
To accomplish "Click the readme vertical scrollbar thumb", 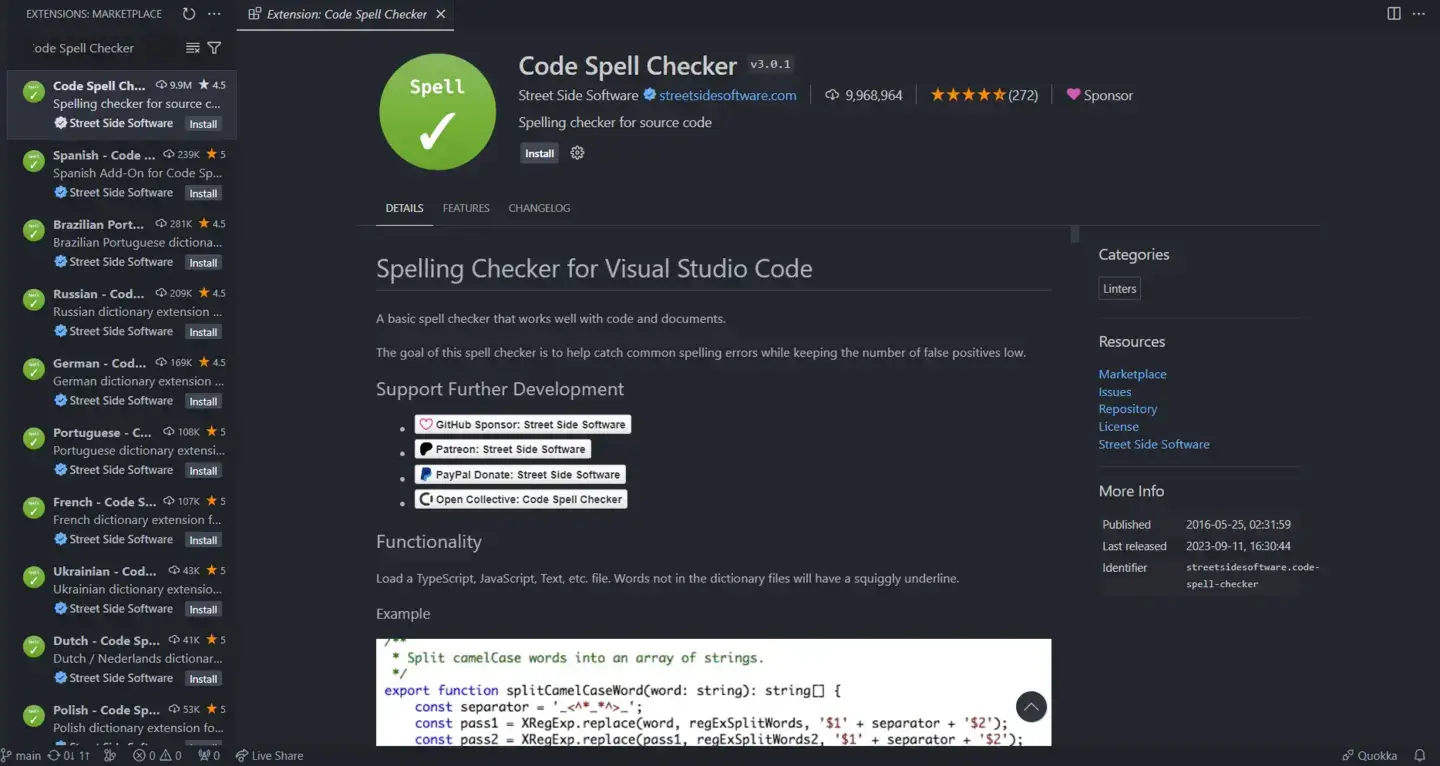I will click(1075, 235).
